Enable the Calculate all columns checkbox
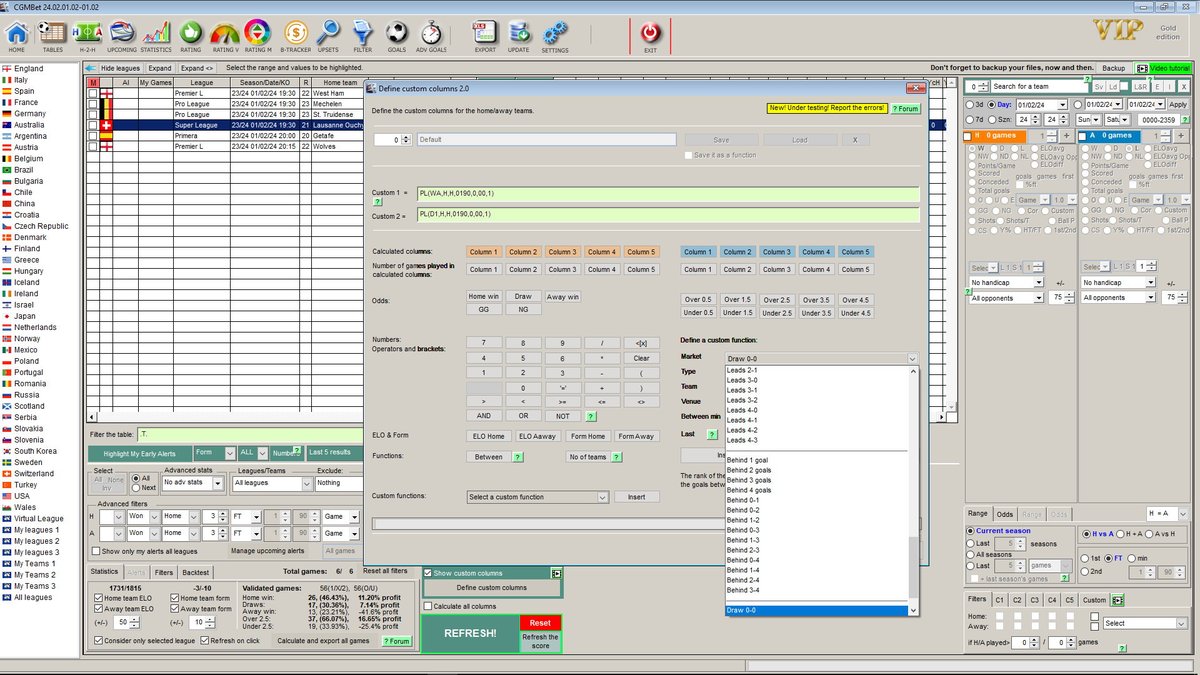Viewport: 1200px width, 675px height. pos(430,606)
